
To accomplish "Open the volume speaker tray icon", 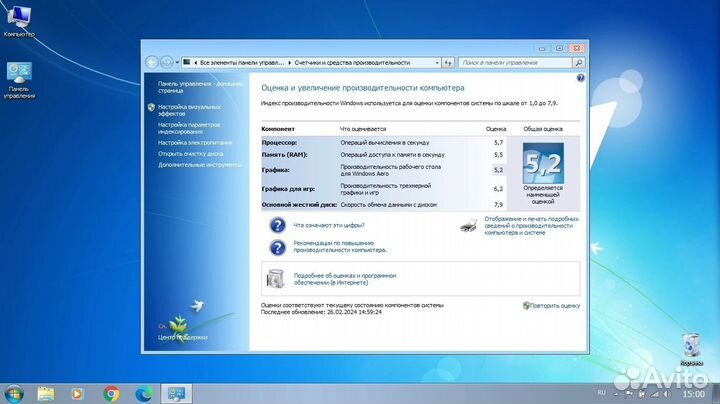I will (x=667, y=394).
